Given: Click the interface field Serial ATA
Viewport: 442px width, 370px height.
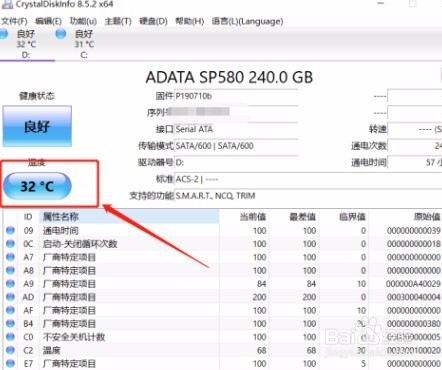Looking at the screenshot, I should click(x=236, y=129).
